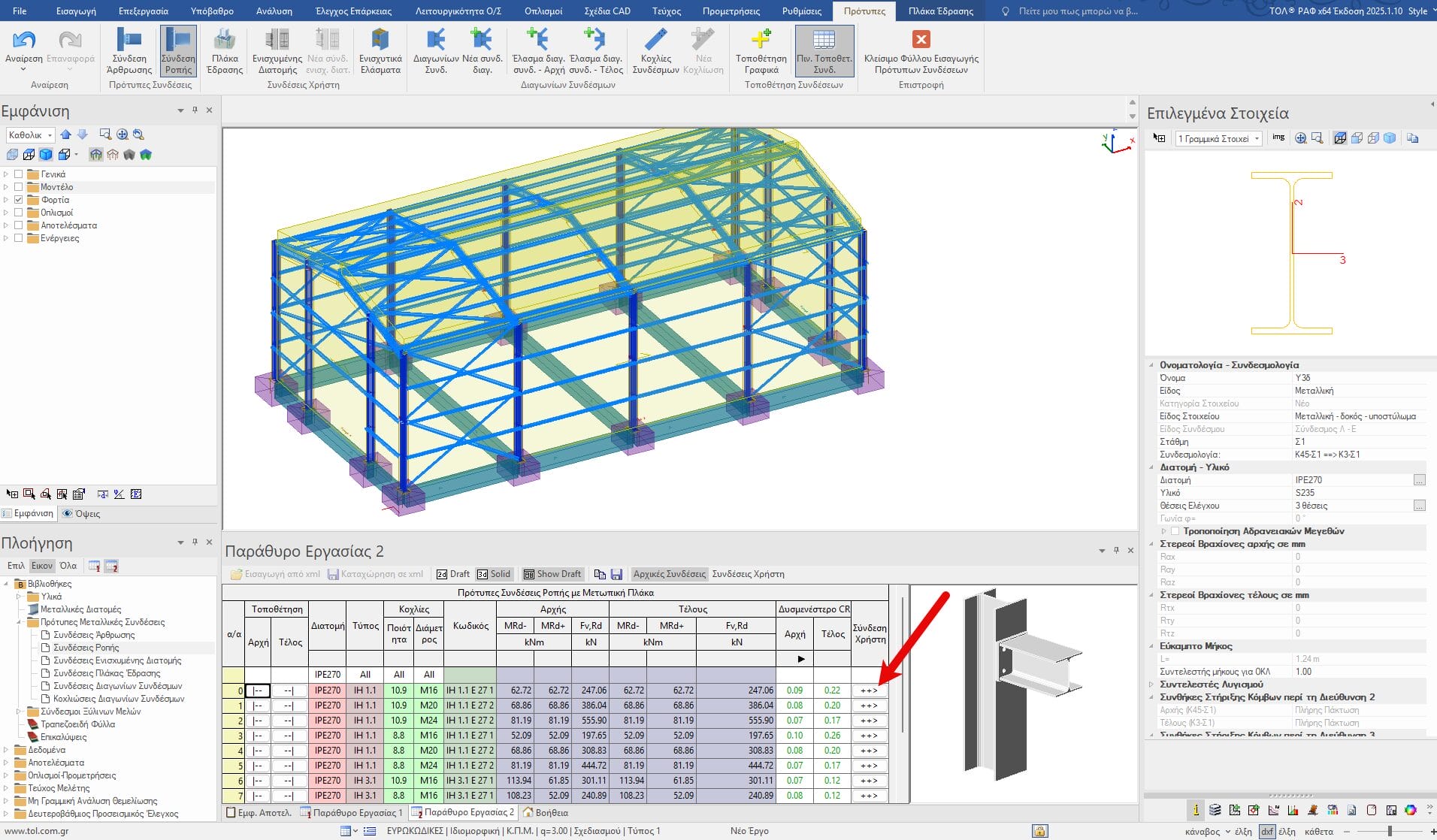Open the 1 Γραμμικά Στοιχεί dropdown
Image resolution: width=1437 pixels, height=840 pixels.
(1218, 139)
